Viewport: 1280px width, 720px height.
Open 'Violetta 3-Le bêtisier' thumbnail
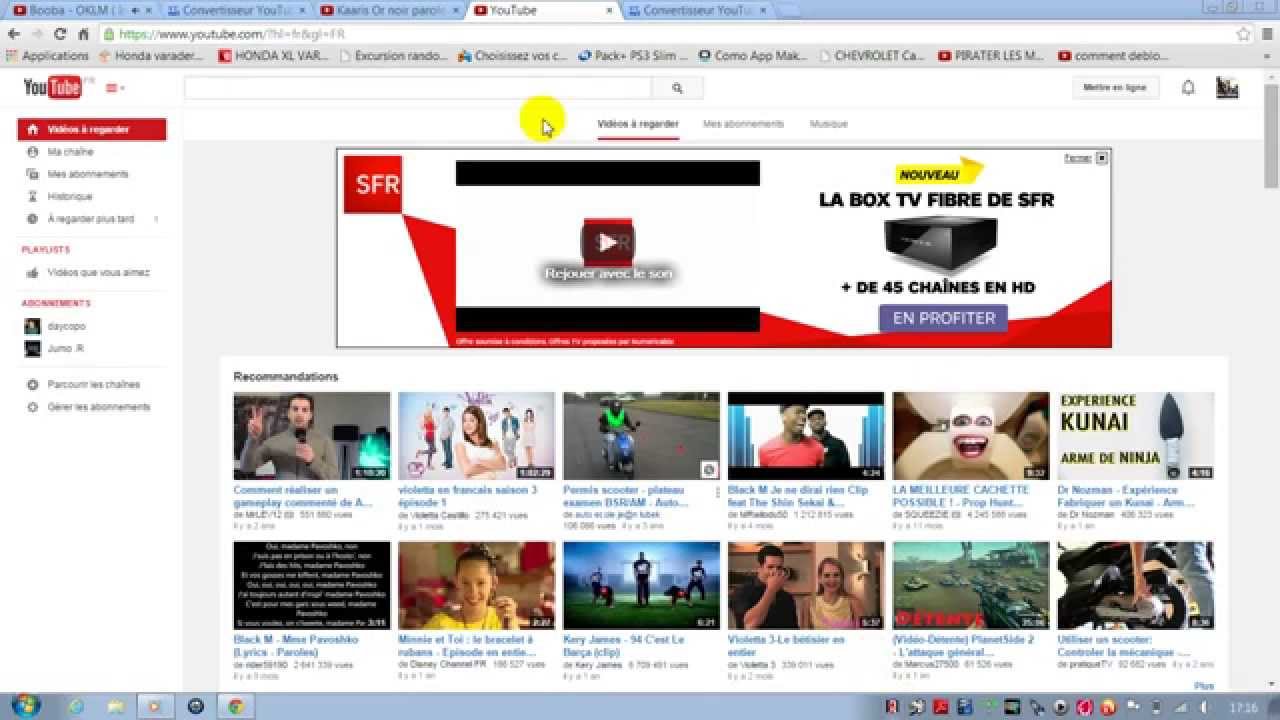pyautogui.click(x=806, y=586)
